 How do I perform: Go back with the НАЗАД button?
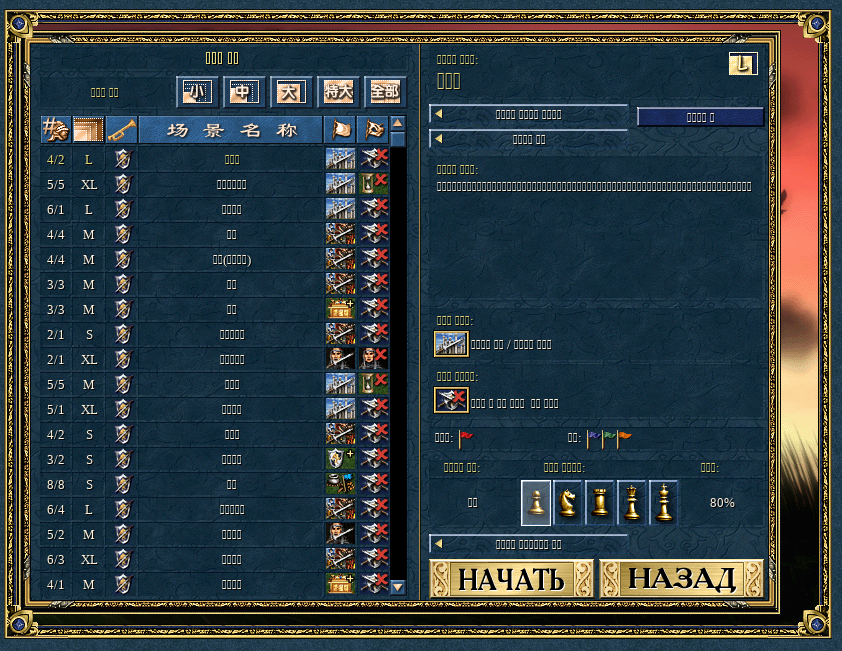(x=681, y=579)
